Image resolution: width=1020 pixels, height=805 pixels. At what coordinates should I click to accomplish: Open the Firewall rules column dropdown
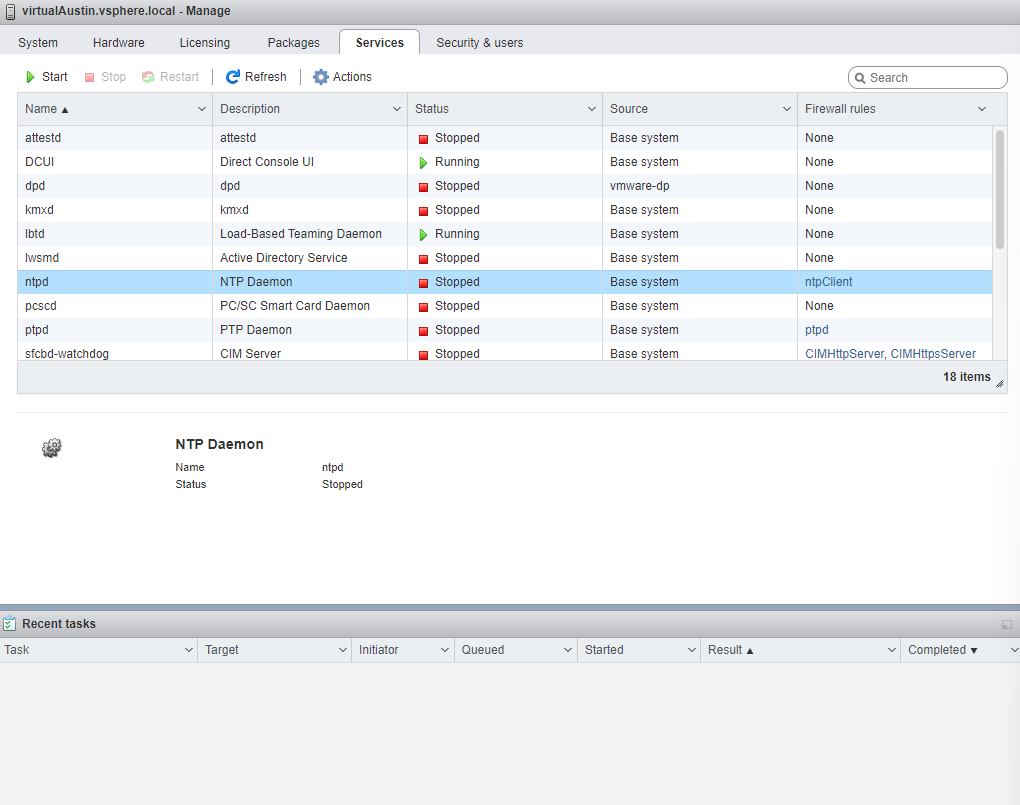[x=981, y=108]
